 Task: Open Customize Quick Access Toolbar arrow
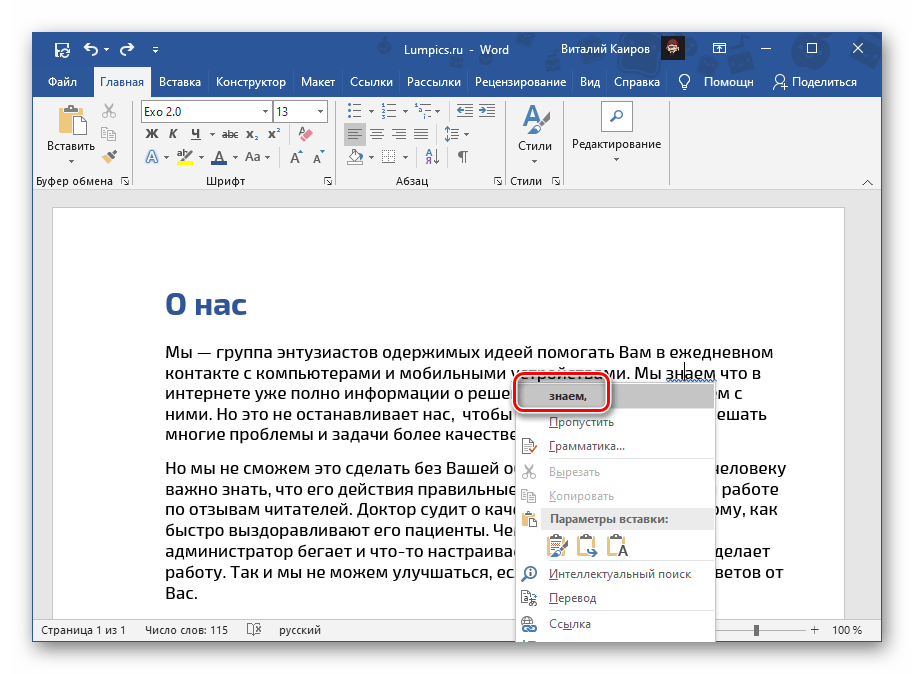point(155,50)
